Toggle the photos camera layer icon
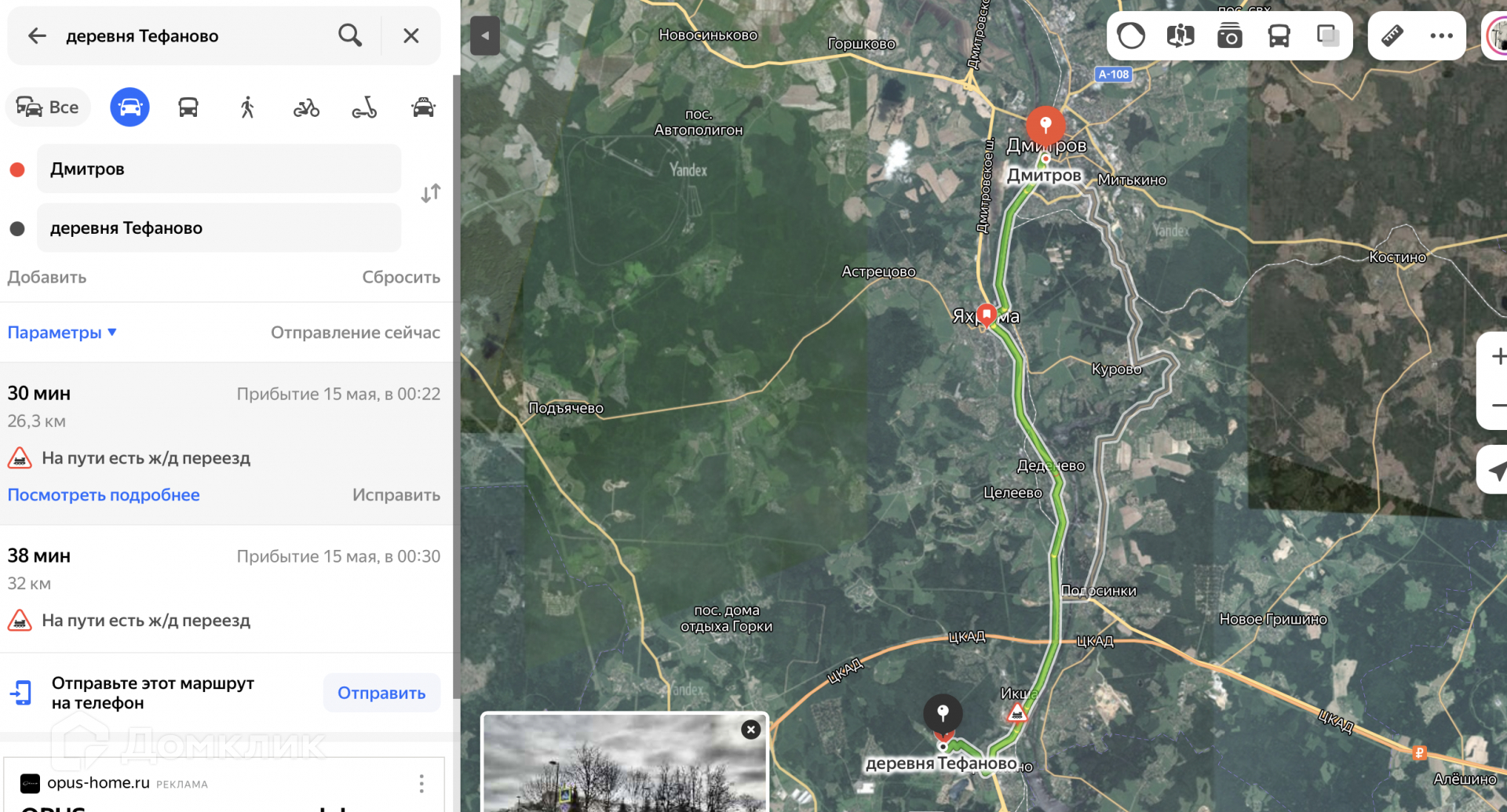1507x812 pixels. [1230, 36]
